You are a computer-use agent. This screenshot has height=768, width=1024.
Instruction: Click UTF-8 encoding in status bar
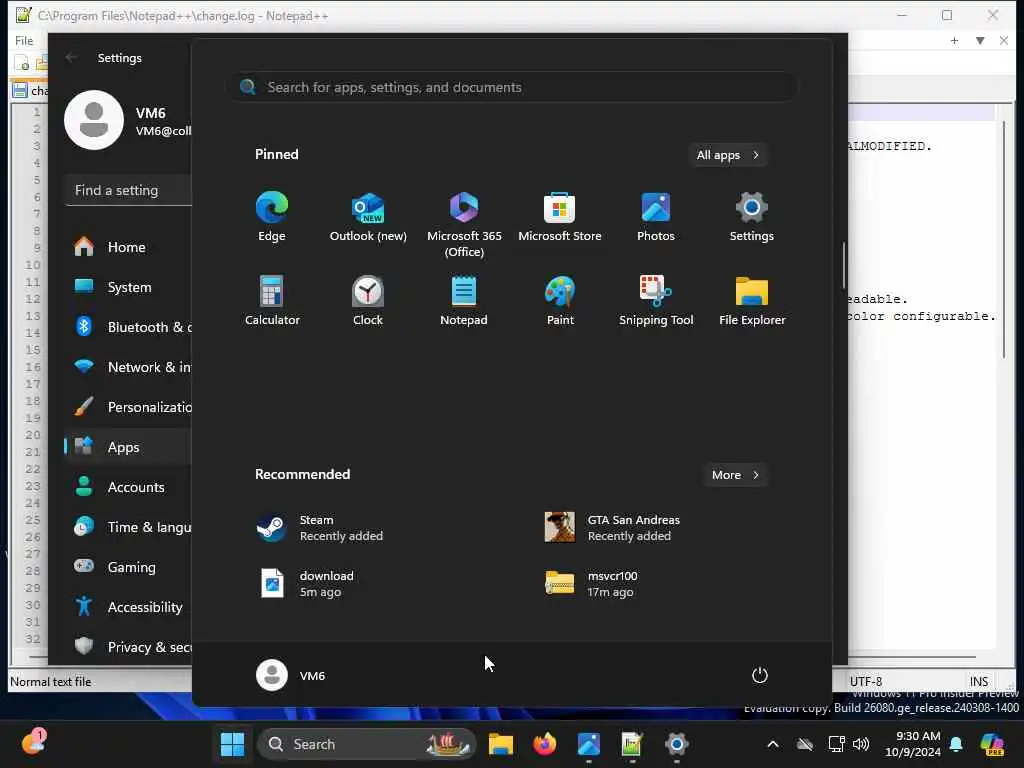point(866,682)
